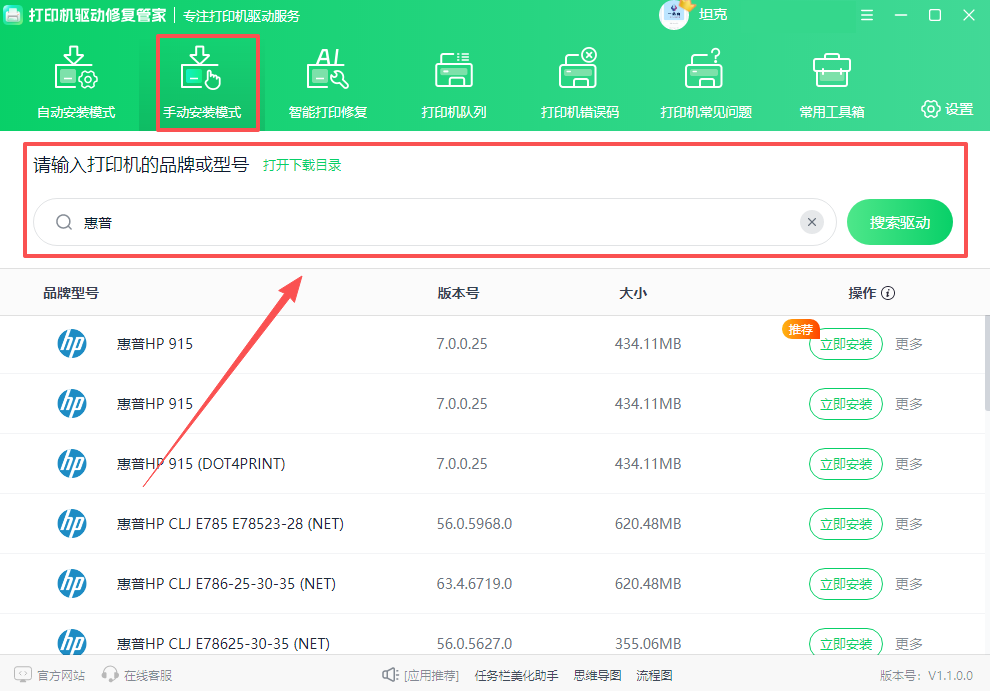Open printer FAQ (打印机常见问题)

click(x=705, y=83)
